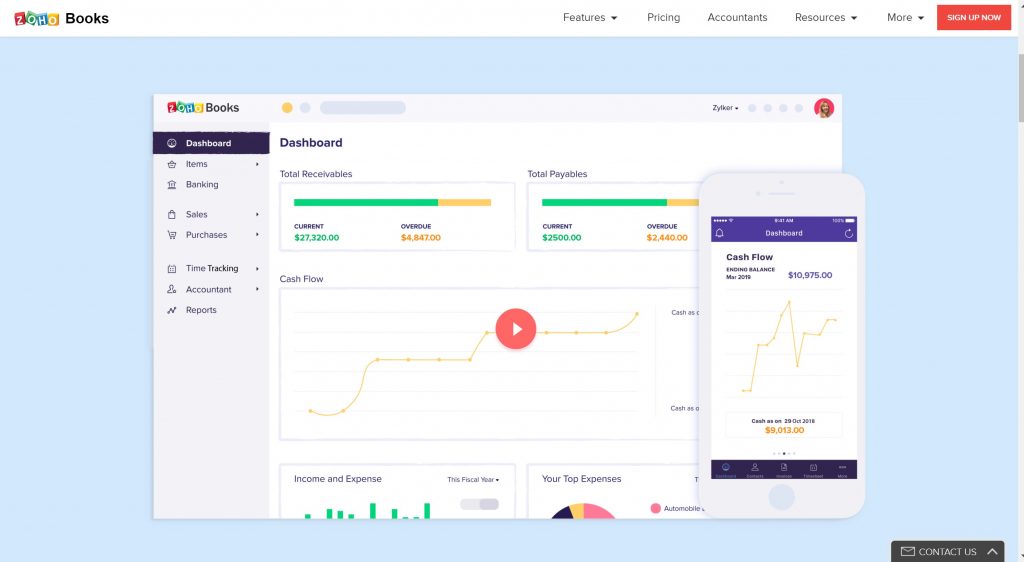Viewport: 1024px width, 562px height.
Task: Click the grey search bar placeholder
Action: coord(362,108)
